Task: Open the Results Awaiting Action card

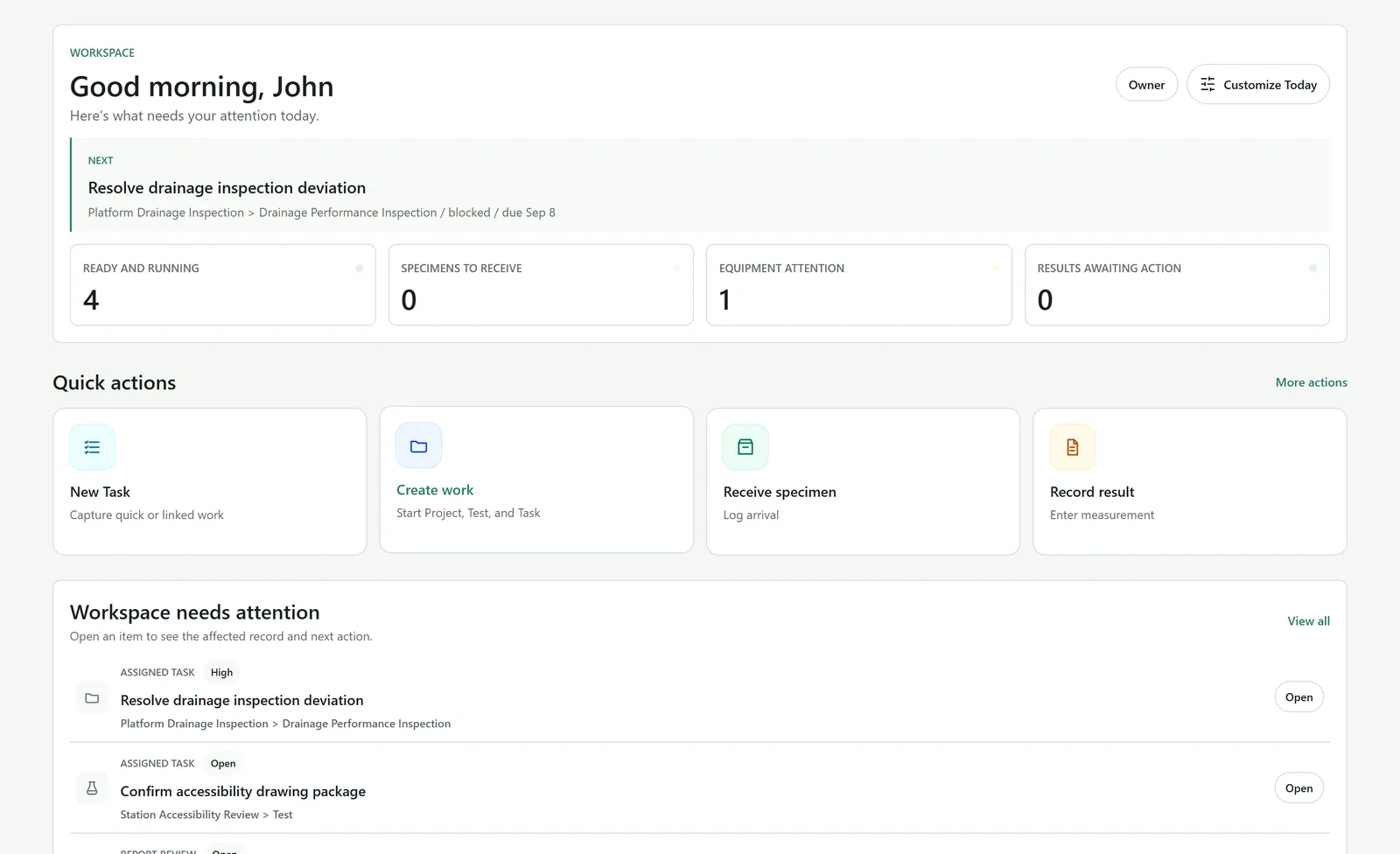Action: pos(1177,284)
